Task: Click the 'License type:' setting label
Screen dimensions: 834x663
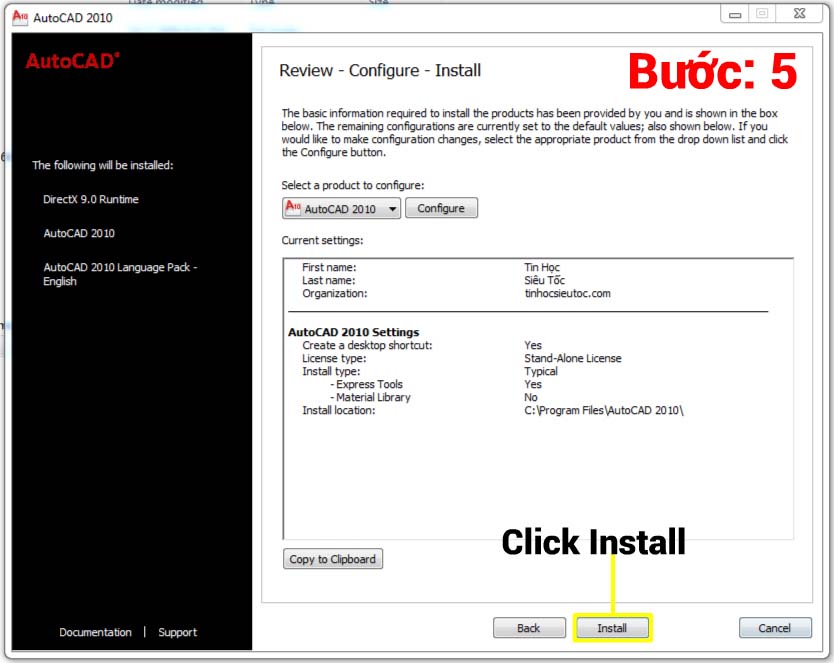Action: 334,358
